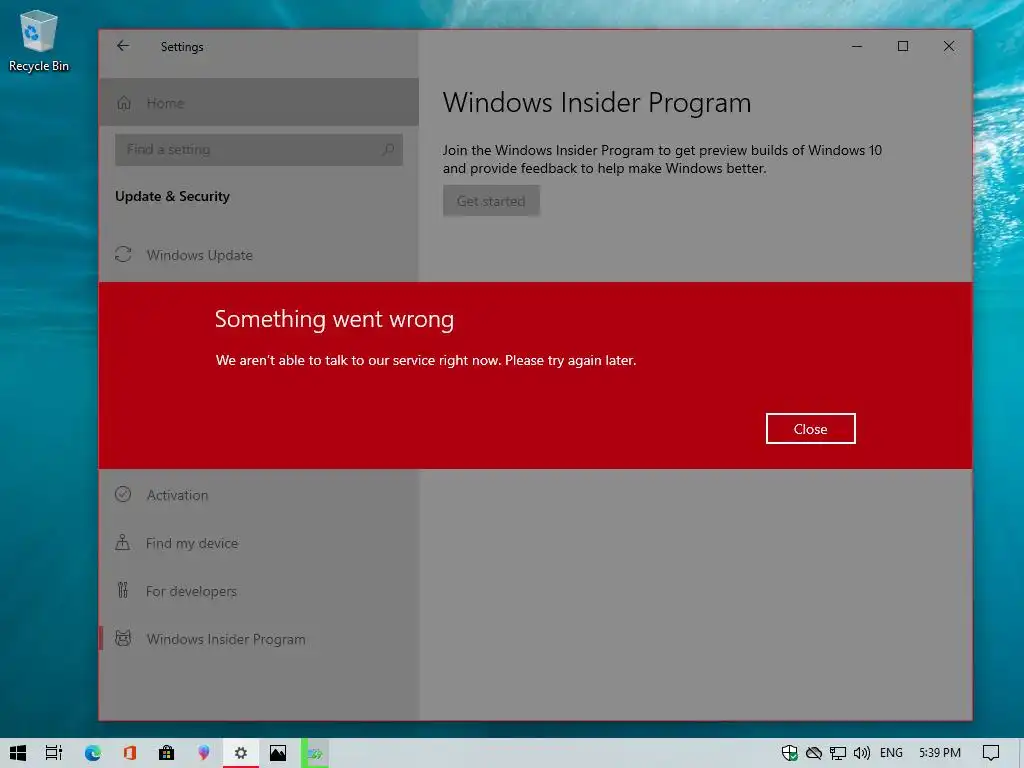Open the Recycle Bin on desktop

pos(39,40)
